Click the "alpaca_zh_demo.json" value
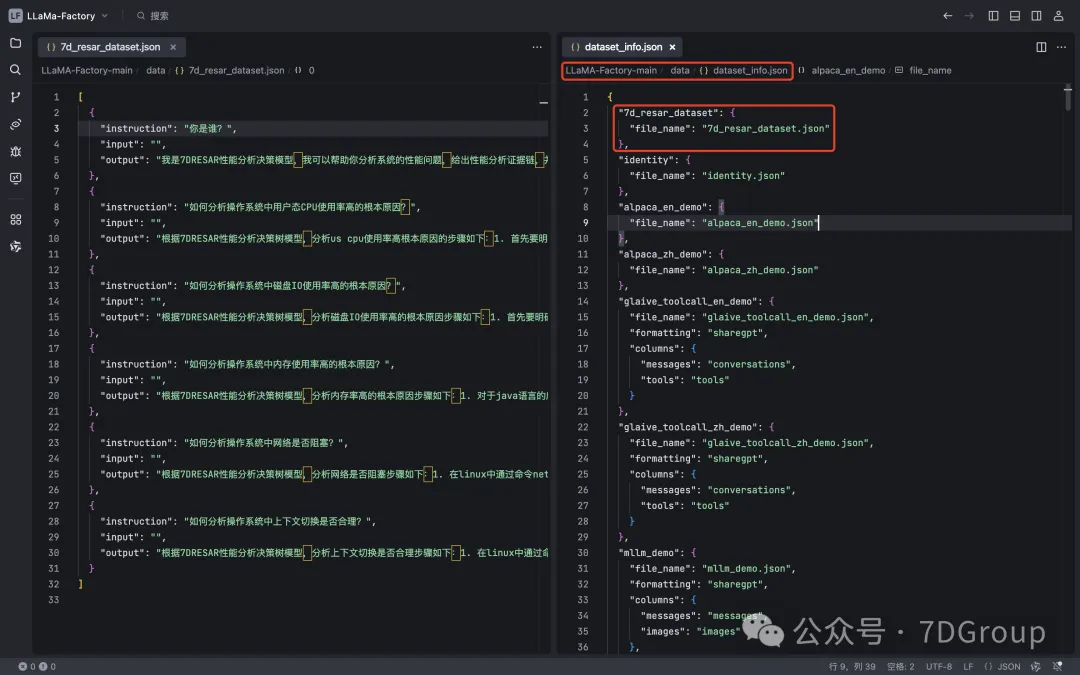 760,270
